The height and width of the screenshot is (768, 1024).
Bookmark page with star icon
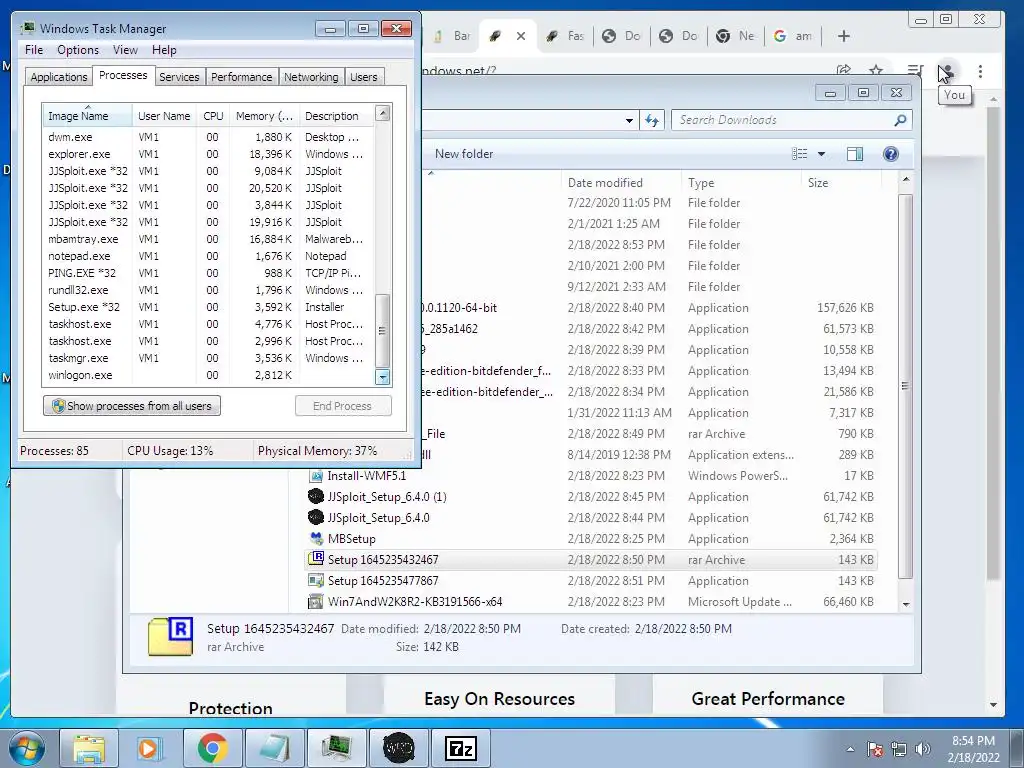pos(876,71)
